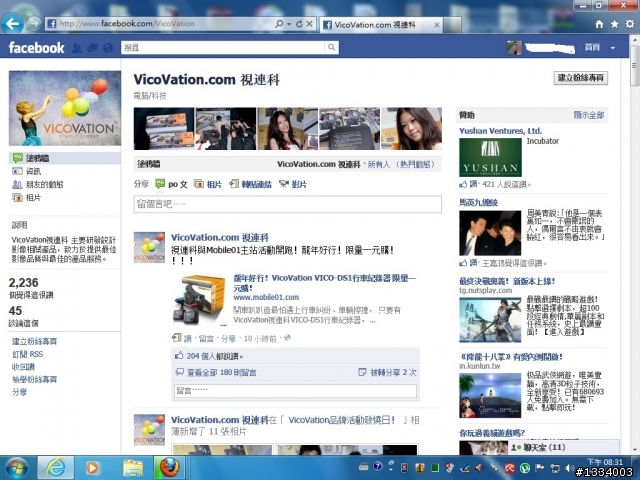Like the Yushan Ventures ad thumbs-up

pyautogui.click(x=463, y=184)
